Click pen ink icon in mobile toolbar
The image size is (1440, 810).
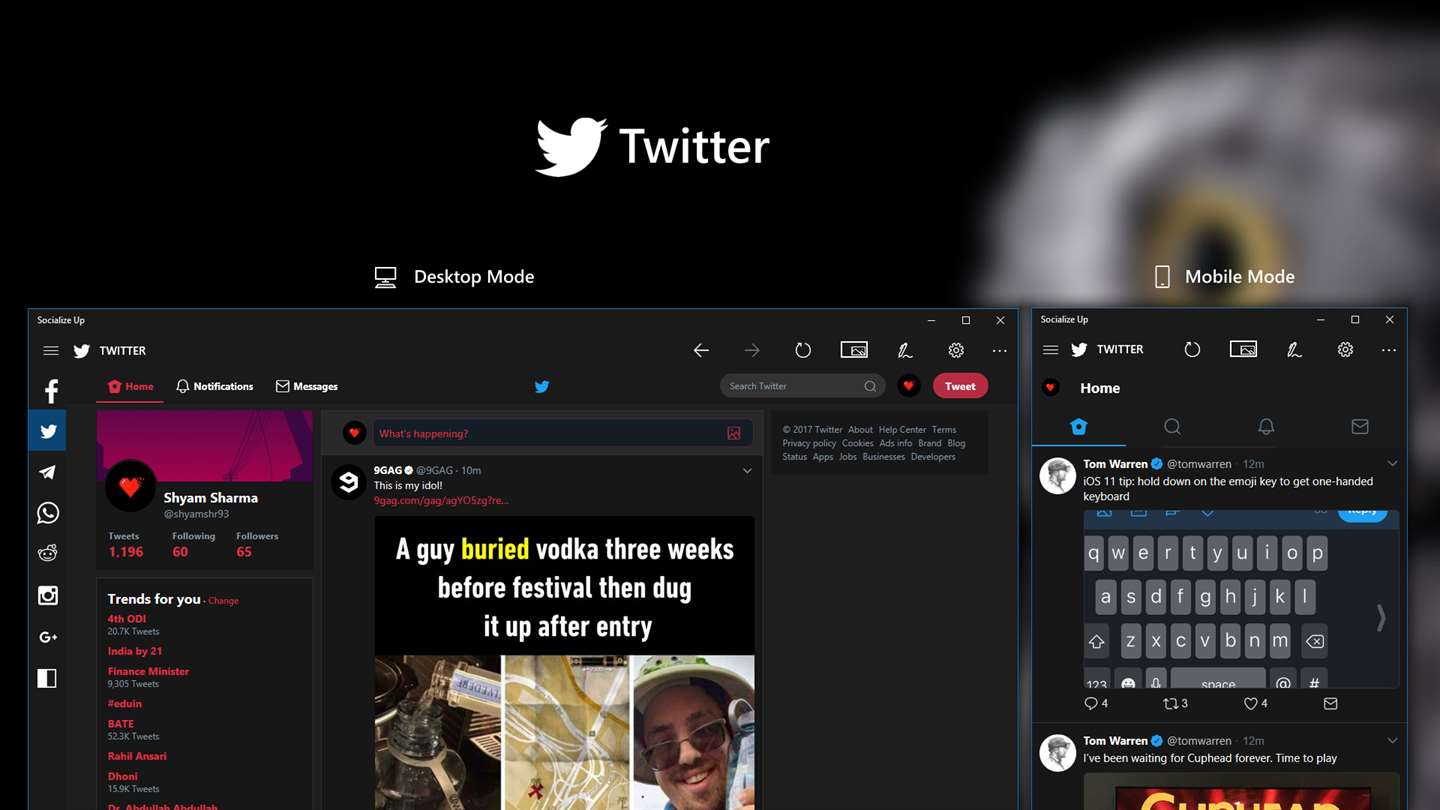point(1294,349)
